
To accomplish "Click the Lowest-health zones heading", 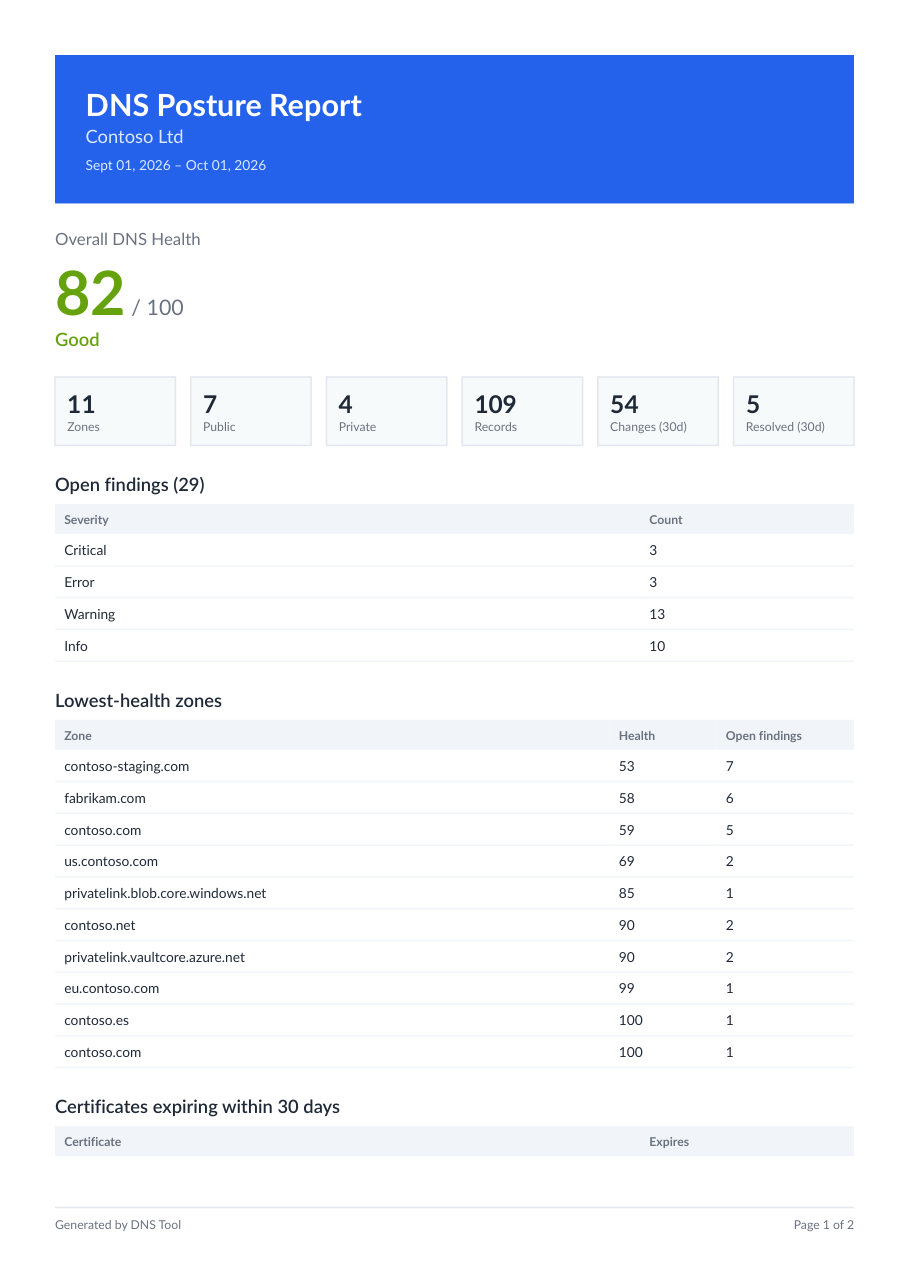I will point(138,701).
